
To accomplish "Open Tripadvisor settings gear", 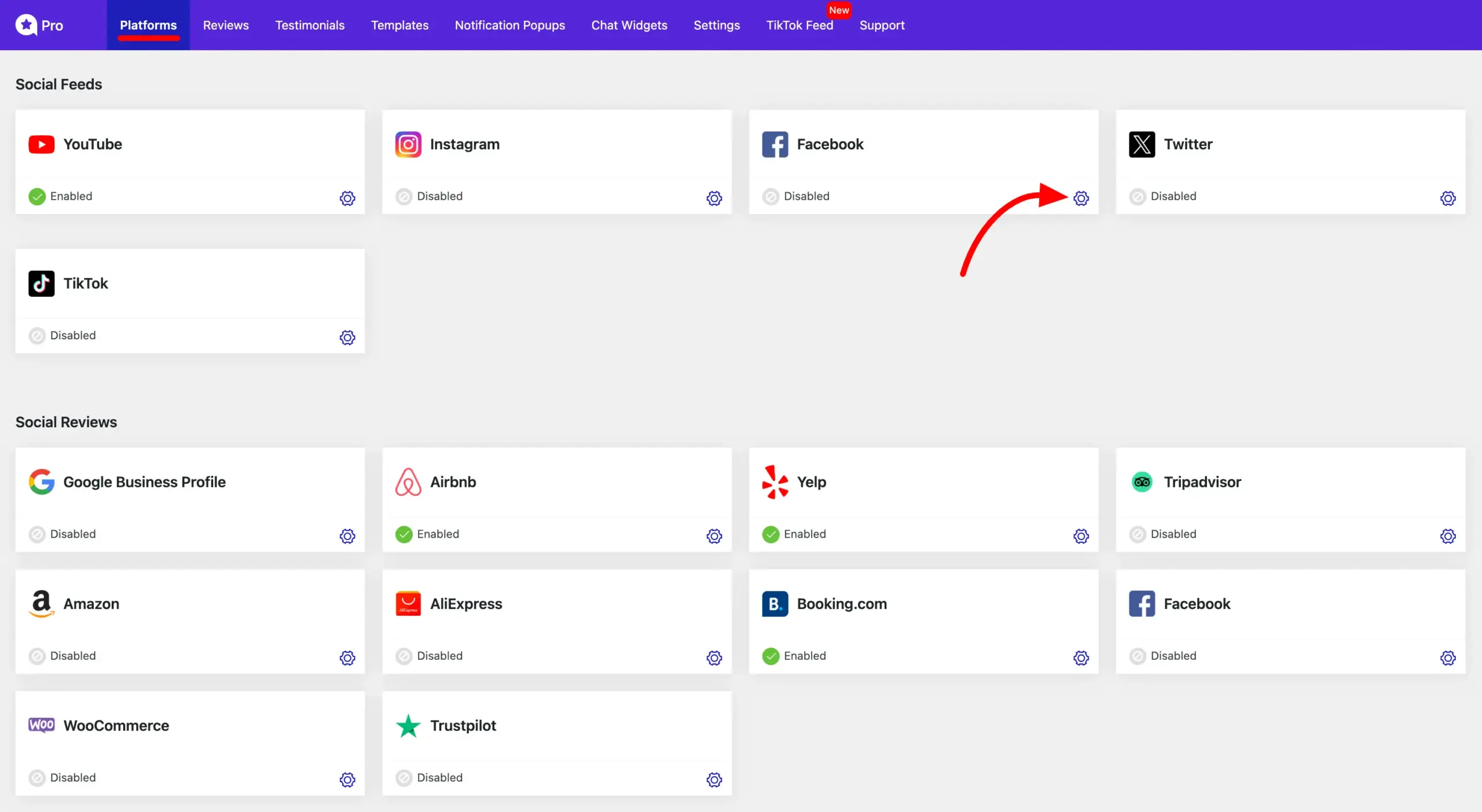I will tap(1448, 536).
